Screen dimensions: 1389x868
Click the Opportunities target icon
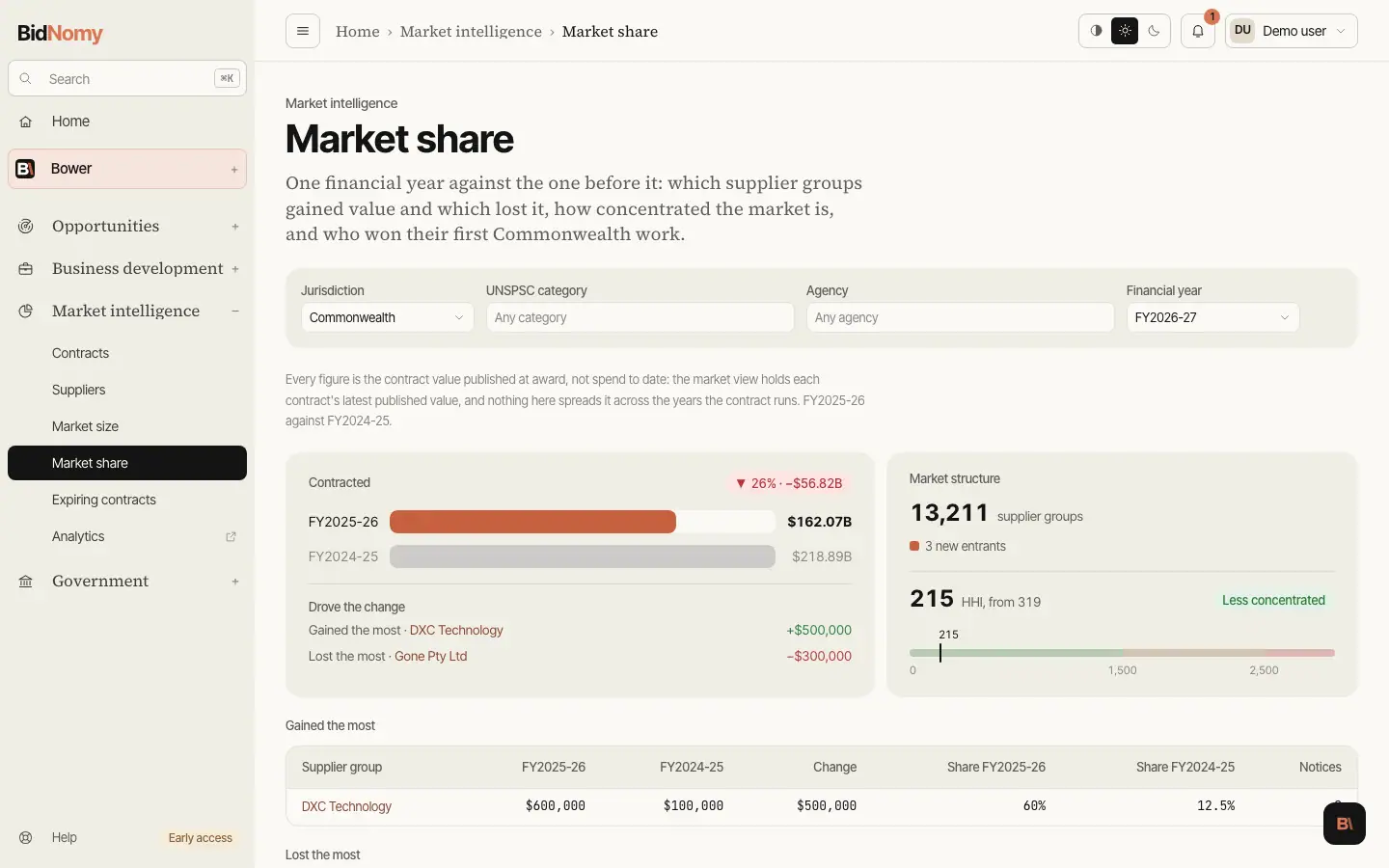tap(26, 227)
